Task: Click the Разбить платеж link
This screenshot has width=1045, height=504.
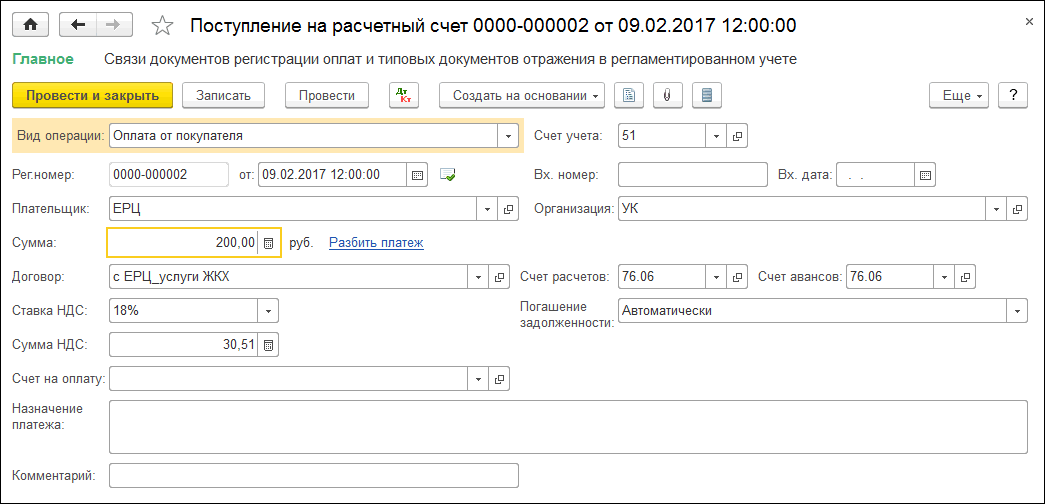Action: (376, 242)
